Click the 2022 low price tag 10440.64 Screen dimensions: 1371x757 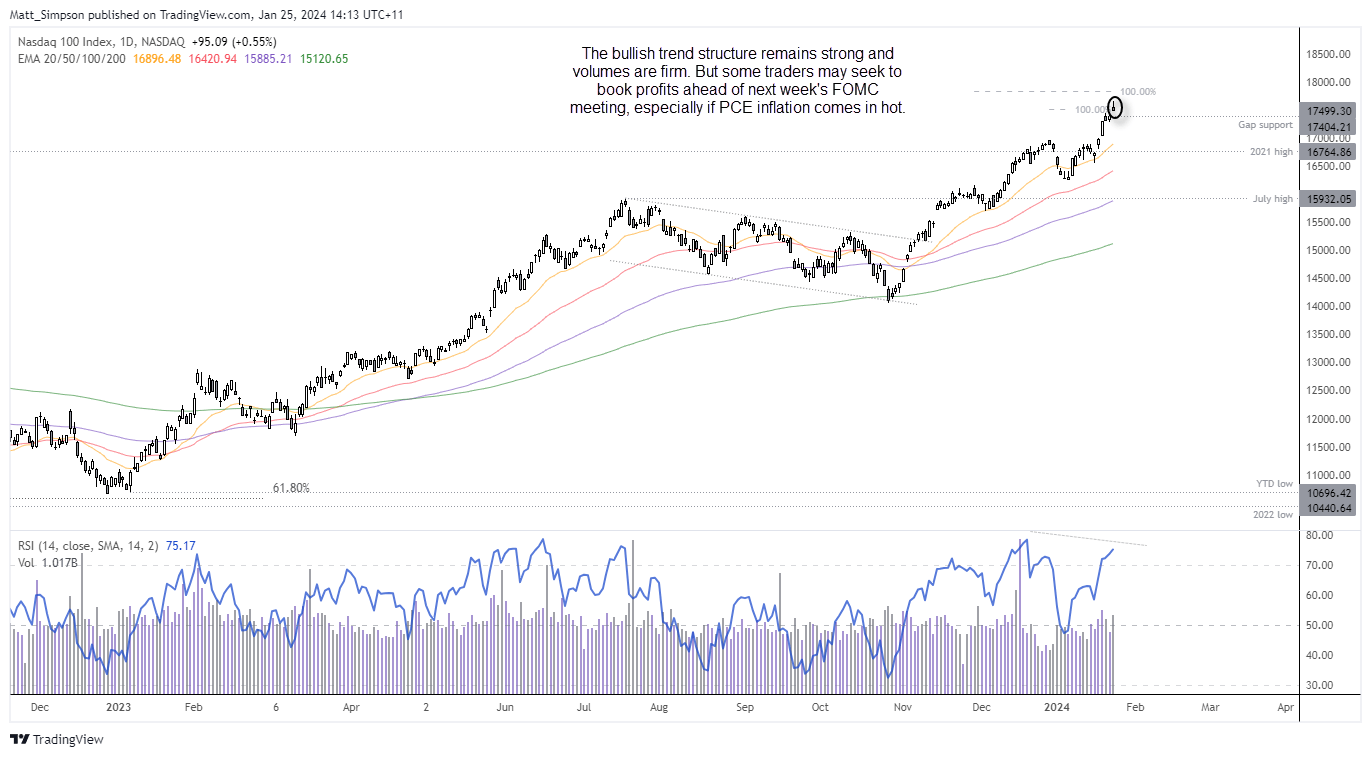1328,508
